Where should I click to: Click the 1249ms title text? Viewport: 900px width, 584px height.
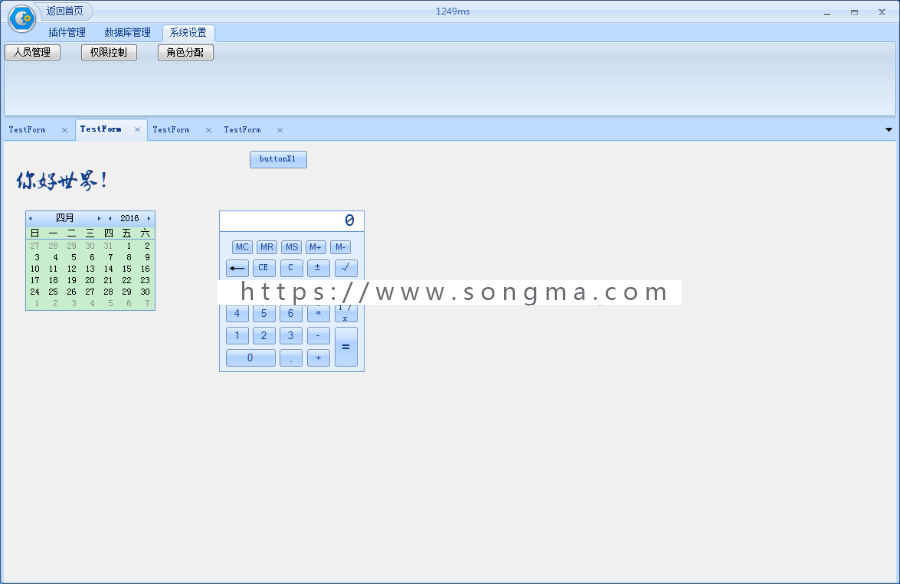click(453, 11)
